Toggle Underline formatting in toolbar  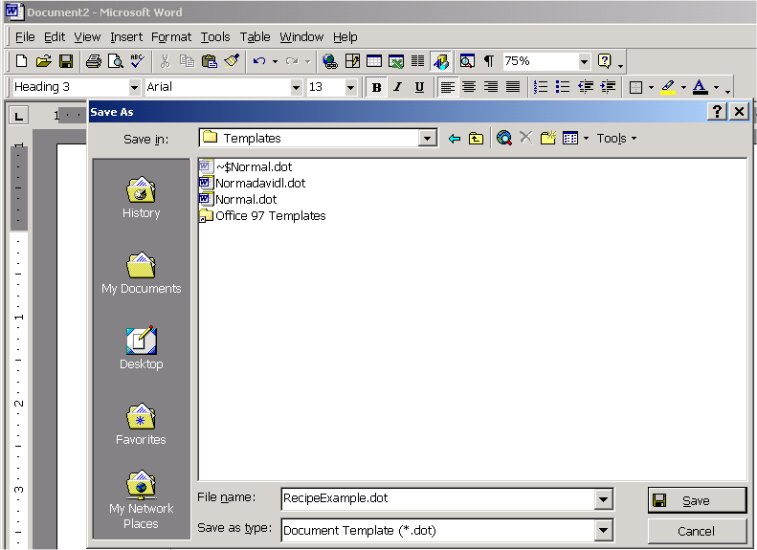419,88
